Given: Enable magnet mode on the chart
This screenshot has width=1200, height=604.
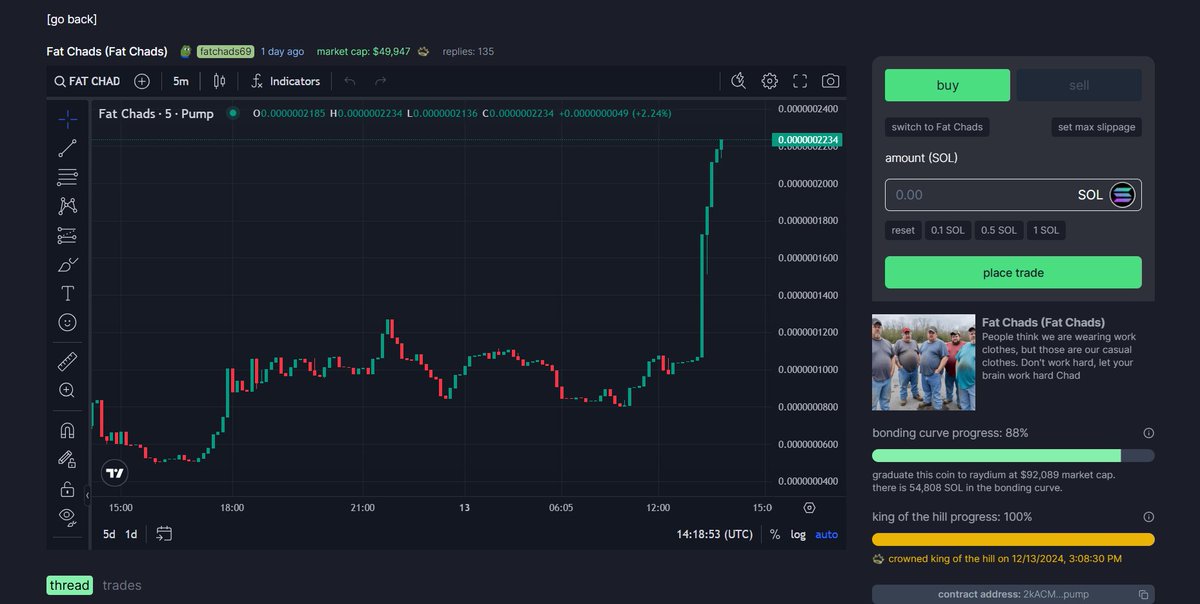Looking at the screenshot, I should 67,429.
